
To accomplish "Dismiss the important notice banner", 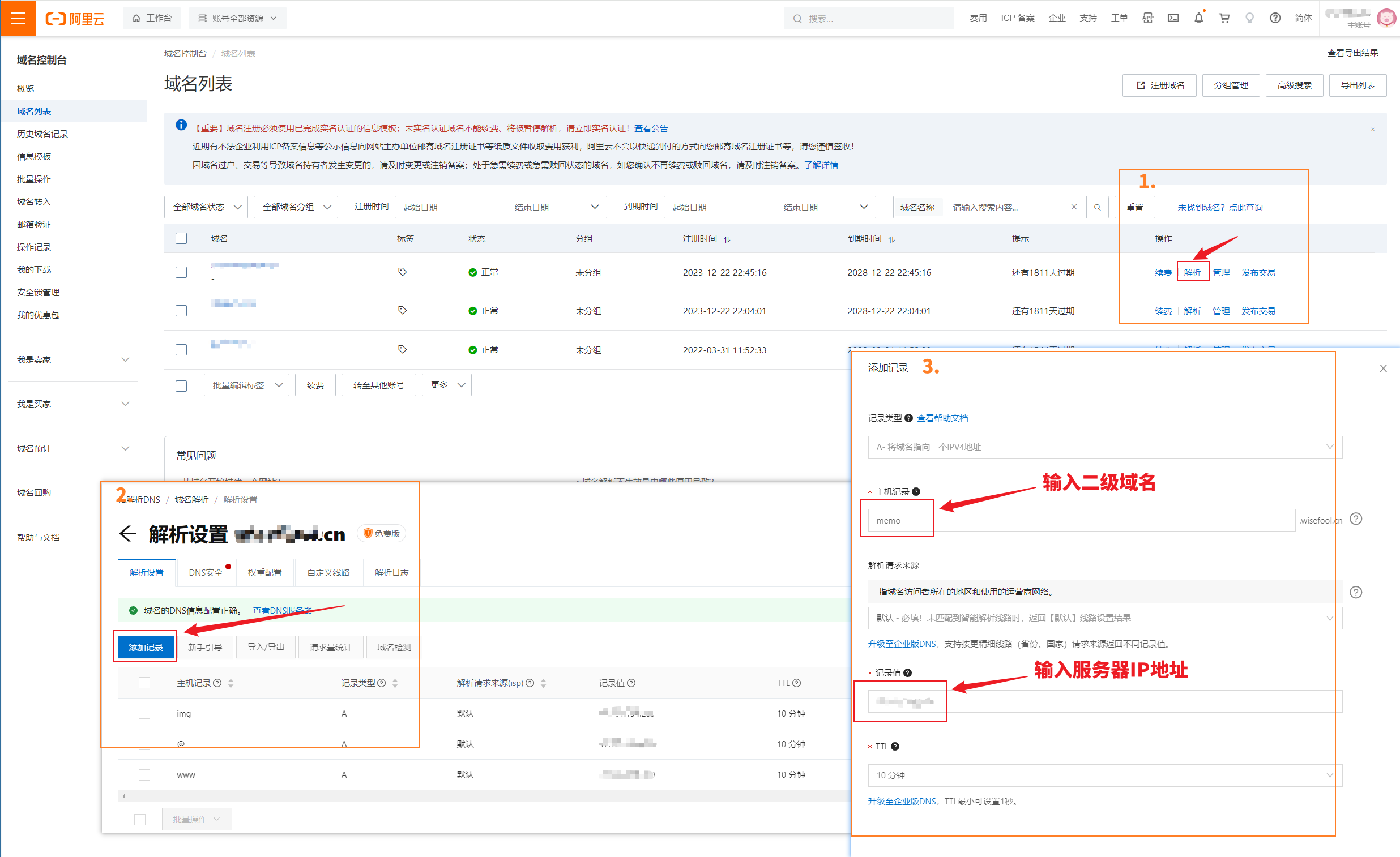I will 1373,130.
